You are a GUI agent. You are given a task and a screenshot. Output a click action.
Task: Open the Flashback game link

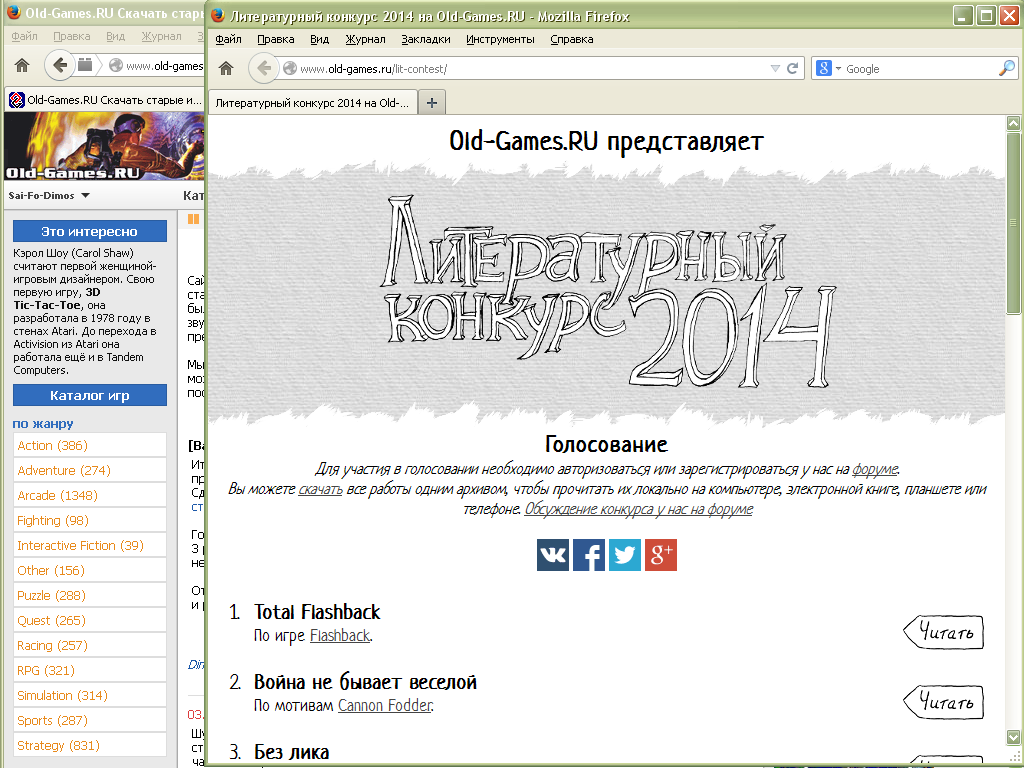click(340, 635)
